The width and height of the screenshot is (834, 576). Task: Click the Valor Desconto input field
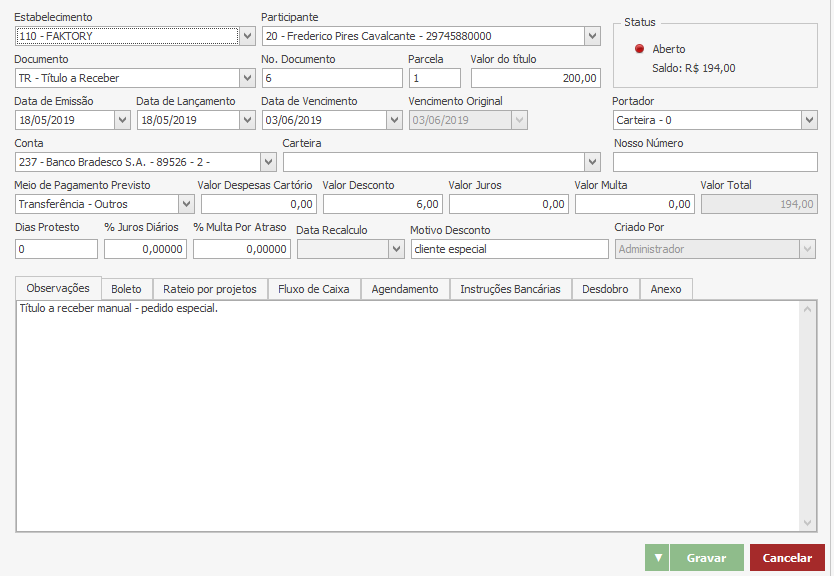382,204
